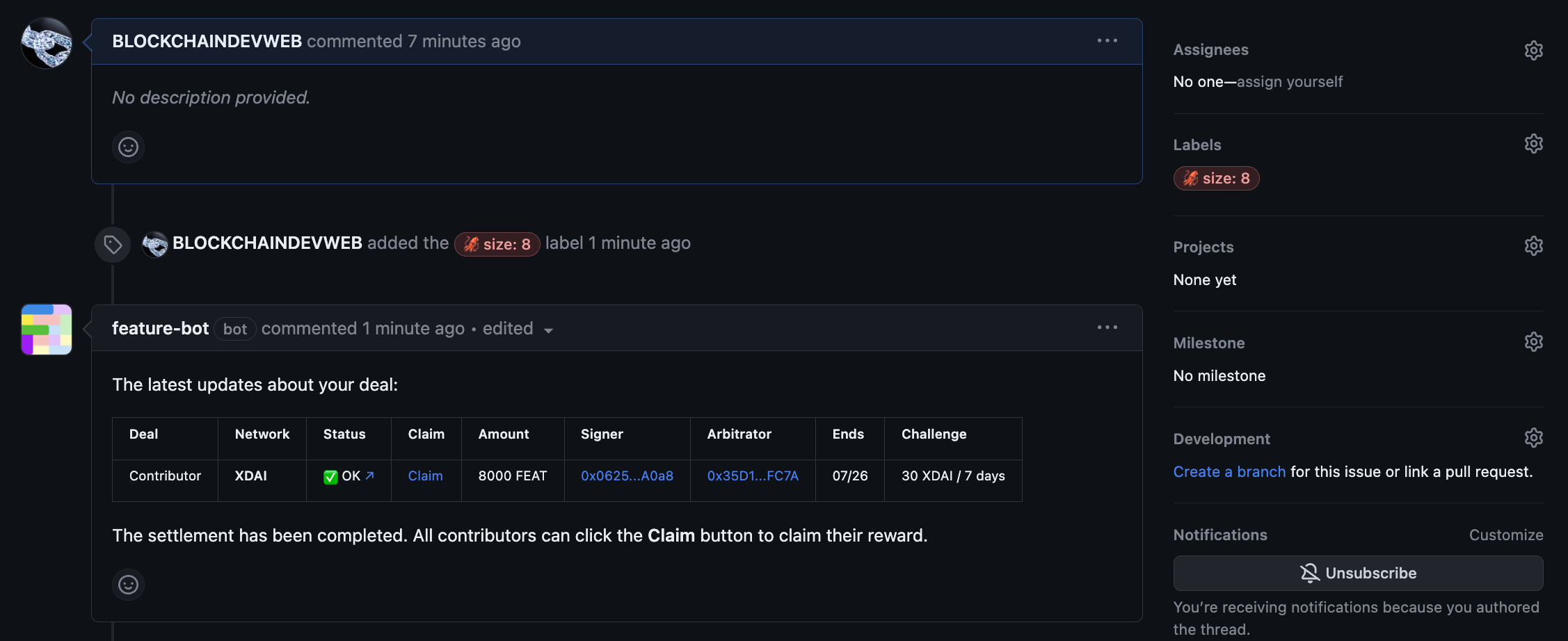Open signer address 0x0625...A0a8
1568x641 pixels.
(x=627, y=476)
